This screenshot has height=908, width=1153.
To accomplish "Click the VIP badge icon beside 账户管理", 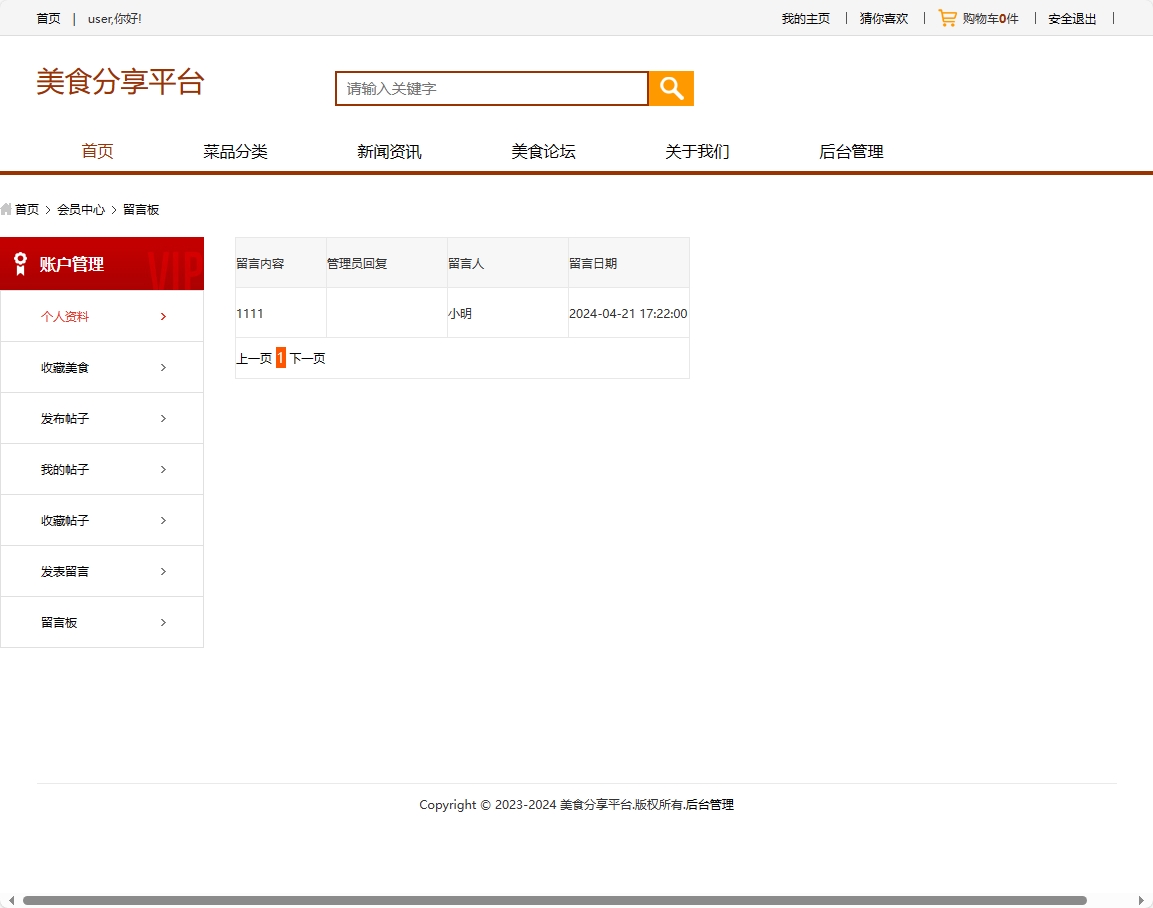I will tap(20, 263).
